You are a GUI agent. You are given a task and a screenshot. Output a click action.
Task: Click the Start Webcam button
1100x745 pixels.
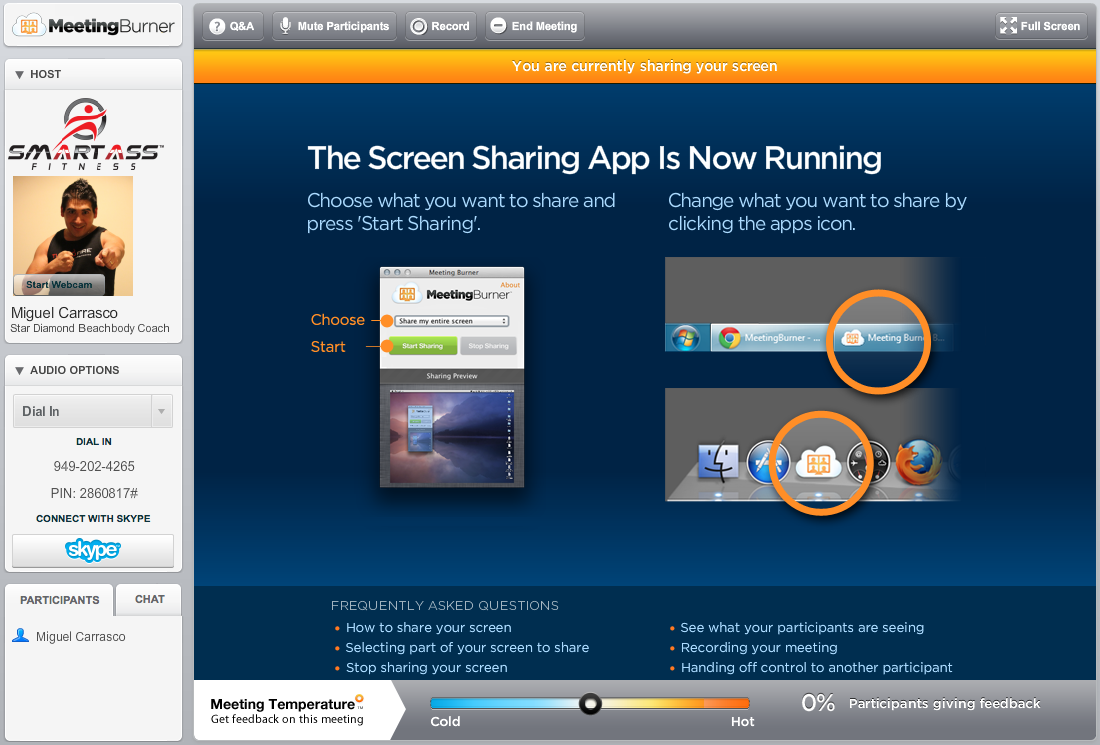pyautogui.click(x=59, y=284)
